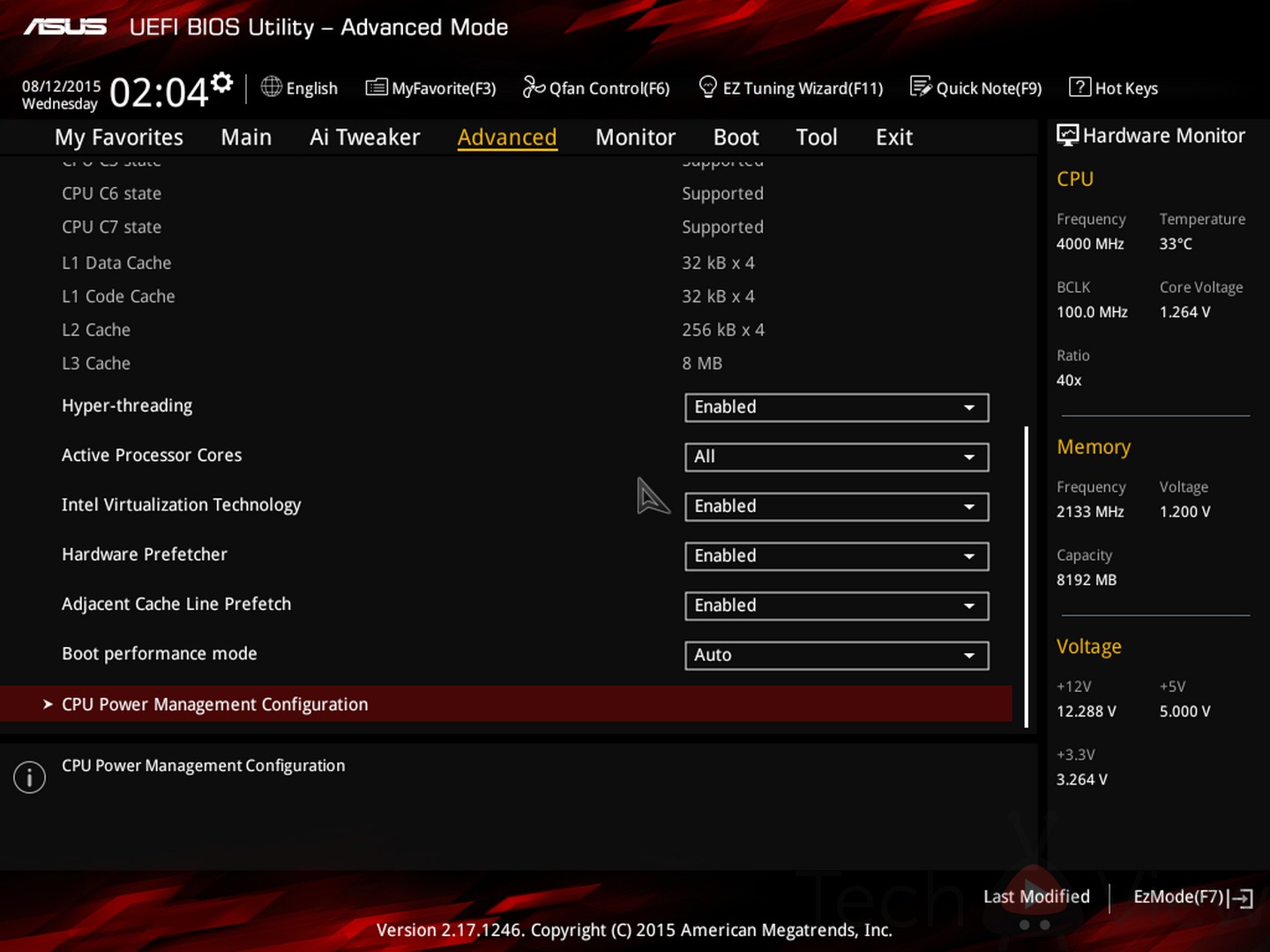The width and height of the screenshot is (1270, 952).
Task: Click the 8192 MB capacity value
Action: pyautogui.click(x=1087, y=580)
